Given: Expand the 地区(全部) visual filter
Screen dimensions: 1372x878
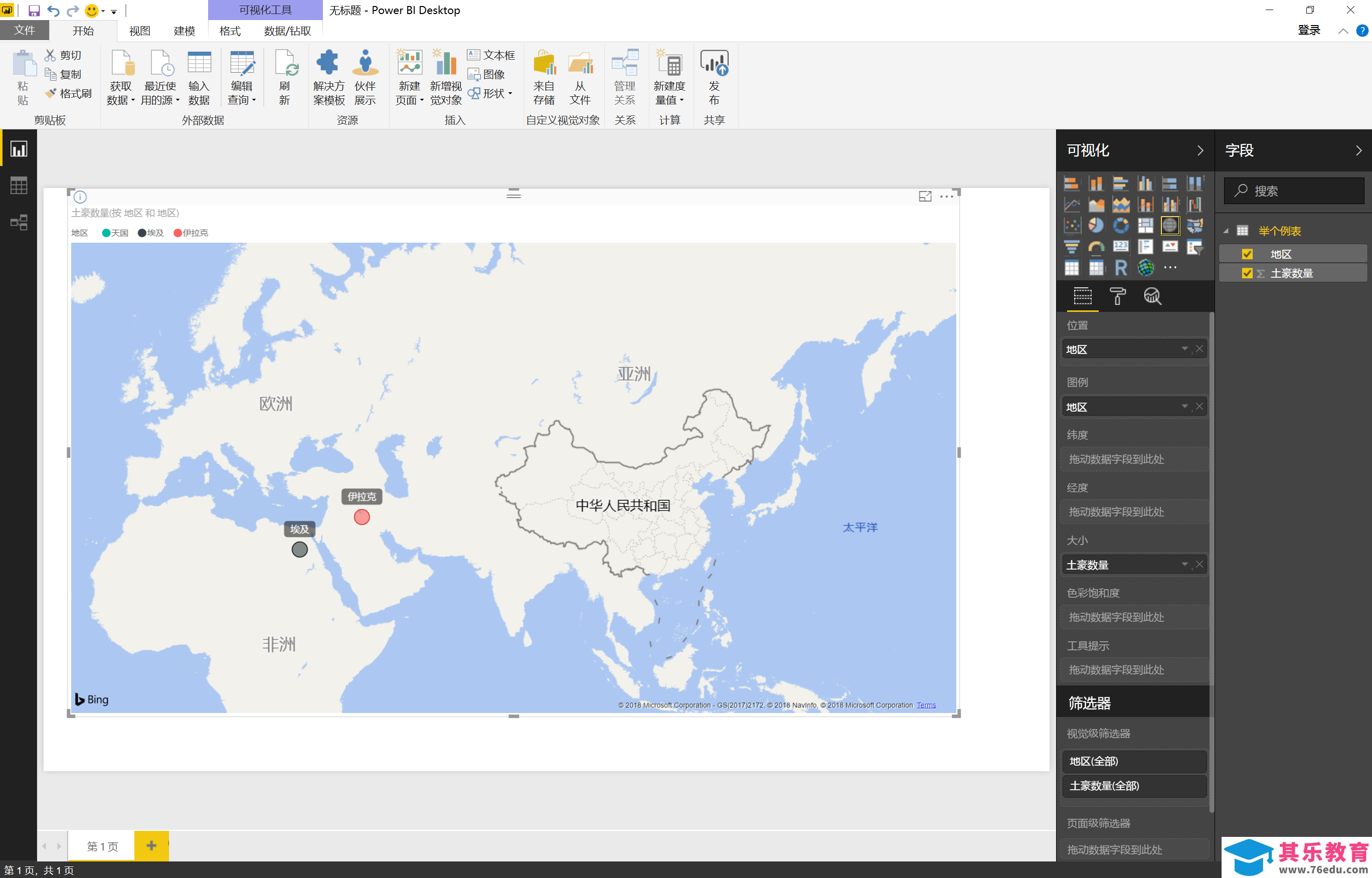Looking at the screenshot, I should coord(1134,761).
